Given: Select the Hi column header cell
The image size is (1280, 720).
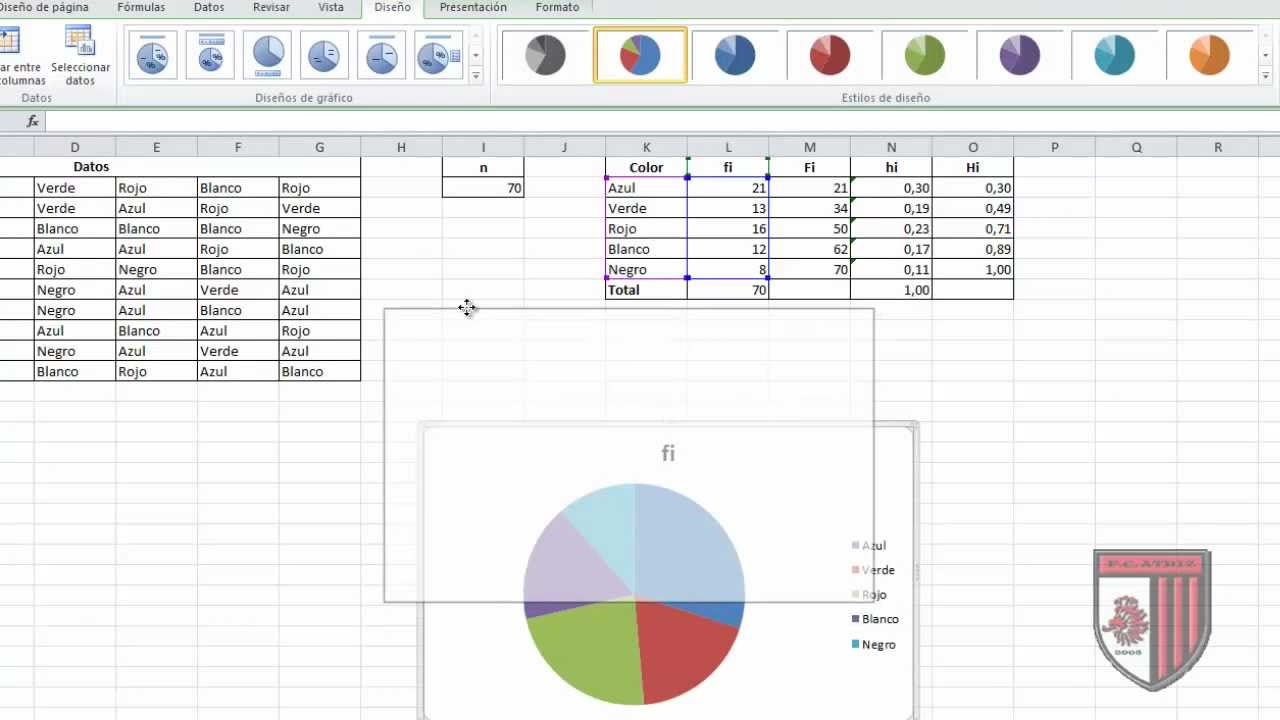Looking at the screenshot, I should pyautogui.click(x=973, y=167).
